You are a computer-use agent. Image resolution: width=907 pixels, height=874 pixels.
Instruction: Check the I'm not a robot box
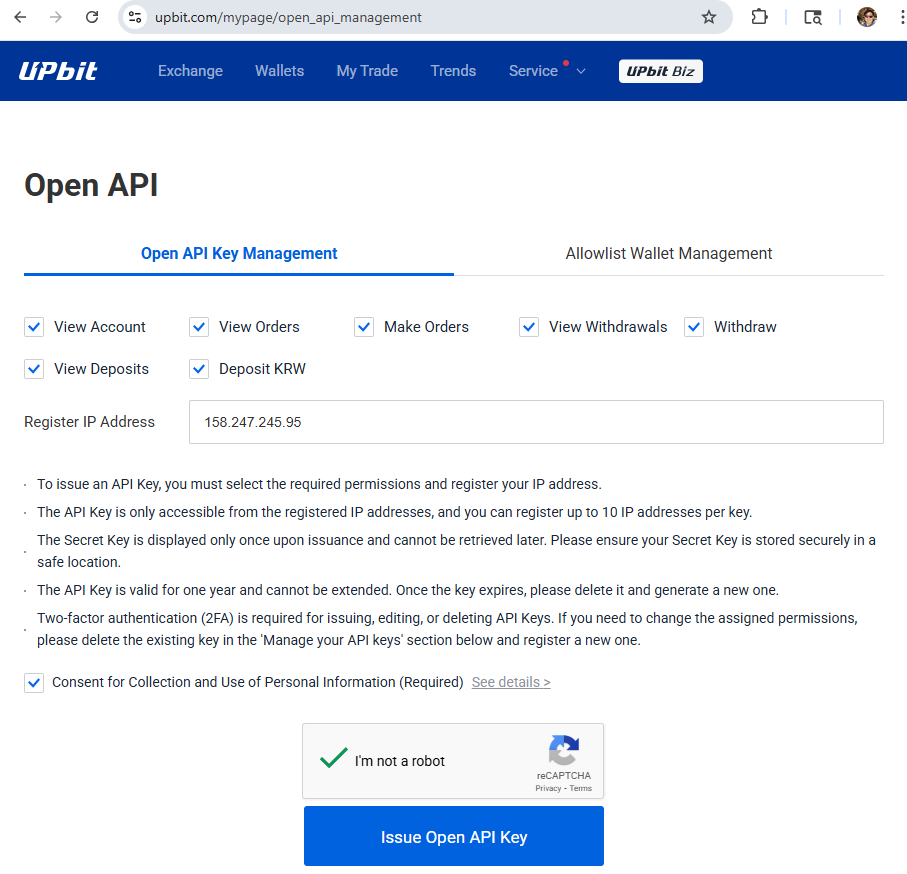pos(333,758)
